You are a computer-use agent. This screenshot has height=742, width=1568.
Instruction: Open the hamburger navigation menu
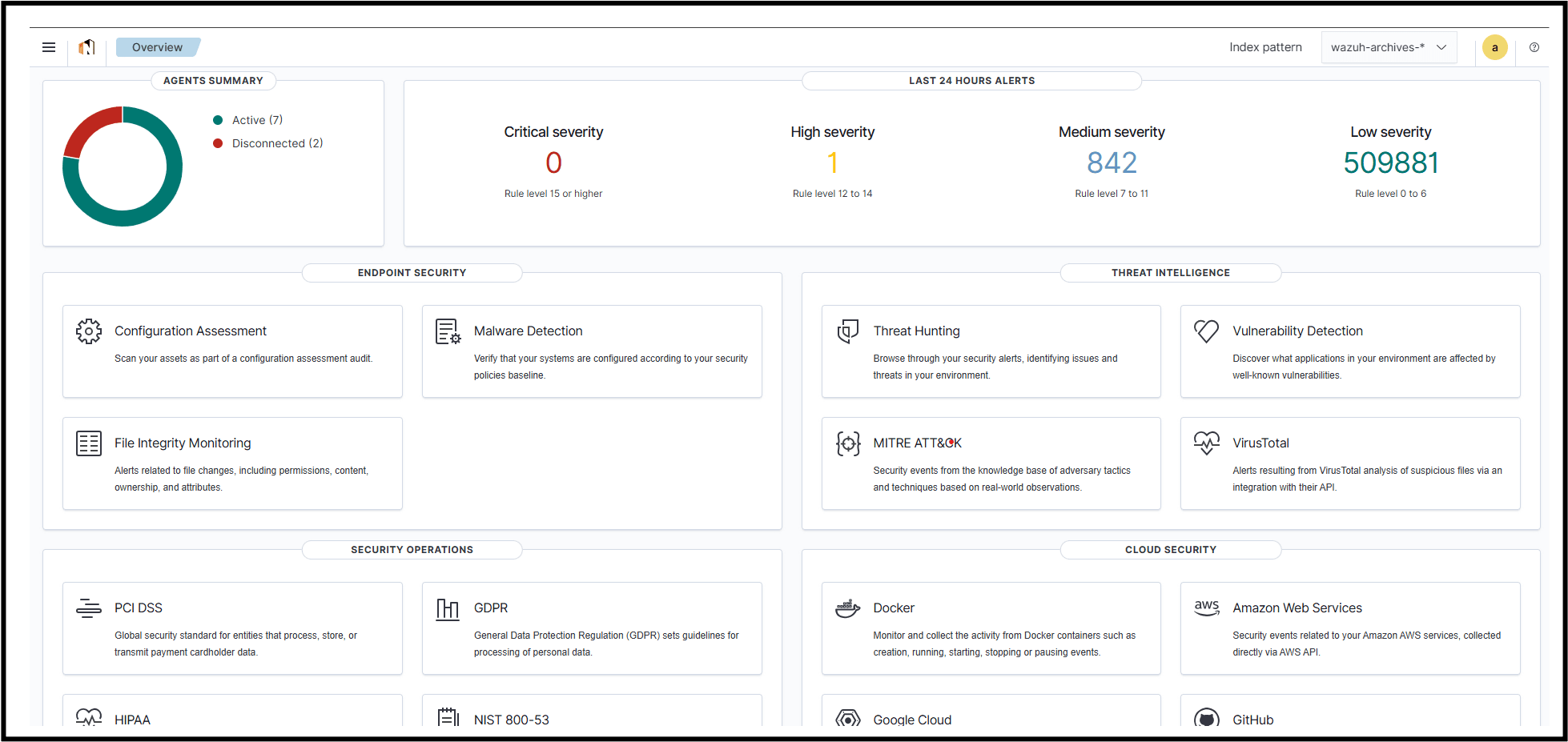(x=49, y=47)
